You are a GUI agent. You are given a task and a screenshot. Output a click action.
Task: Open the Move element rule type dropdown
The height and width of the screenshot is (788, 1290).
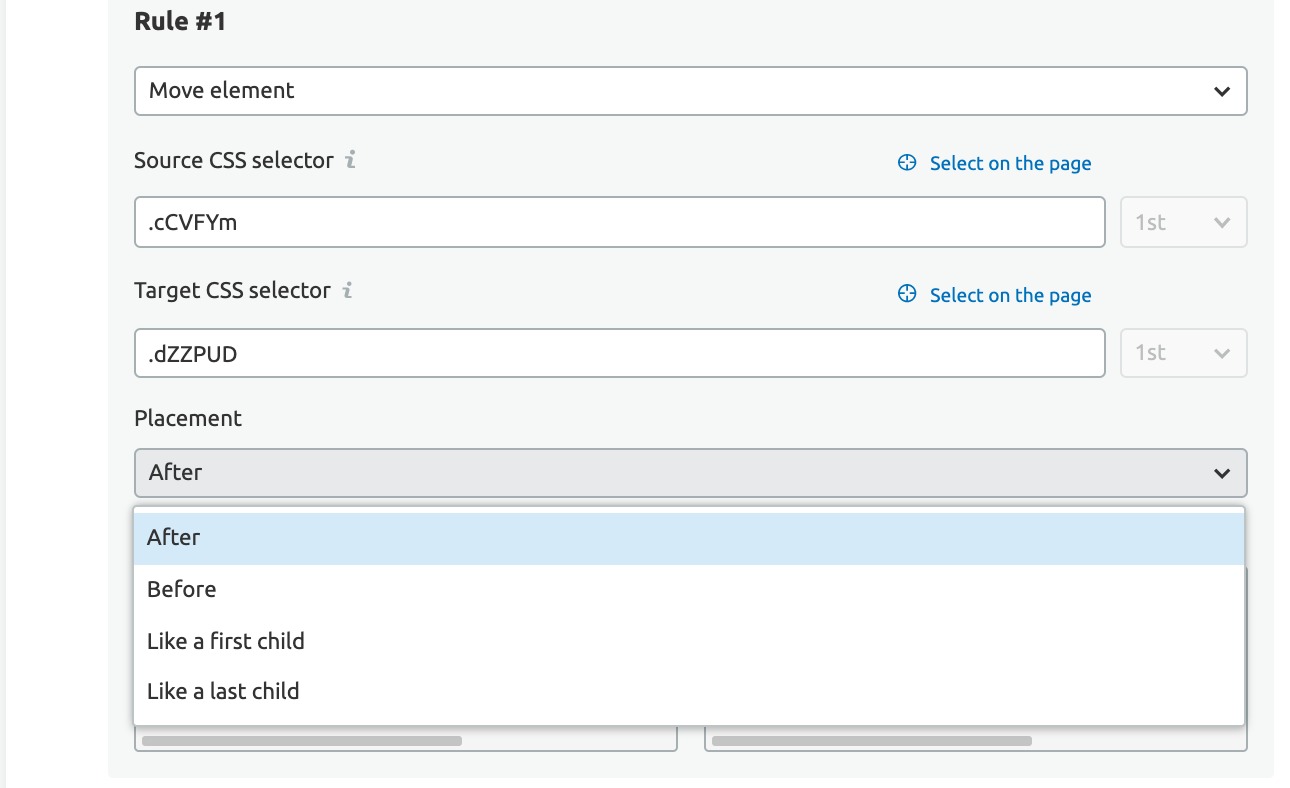click(x=690, y=91)
